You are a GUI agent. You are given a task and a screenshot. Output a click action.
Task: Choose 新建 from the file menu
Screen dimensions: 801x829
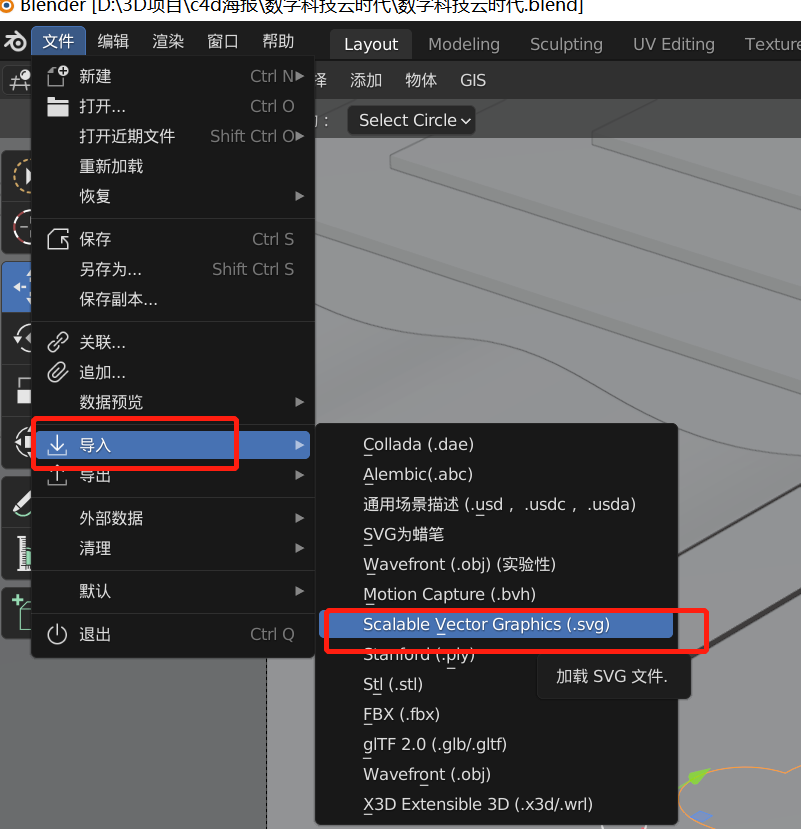(171, 77)
